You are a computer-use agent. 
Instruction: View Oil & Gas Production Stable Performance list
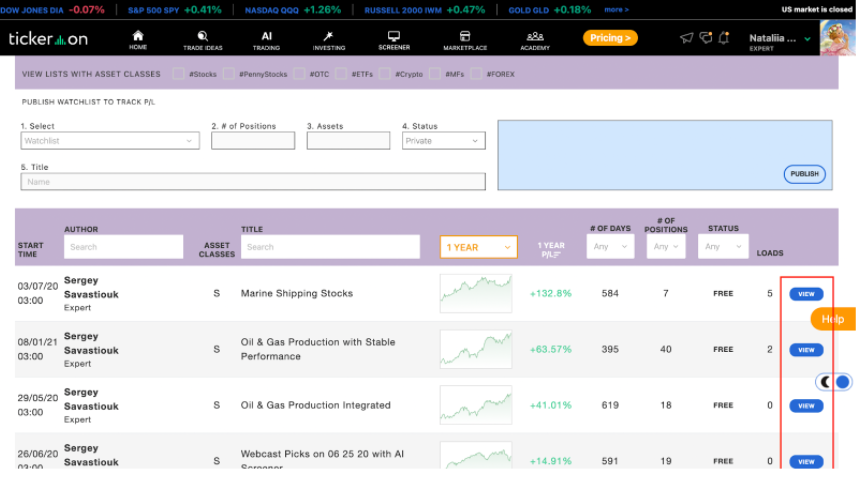(806, 350)
